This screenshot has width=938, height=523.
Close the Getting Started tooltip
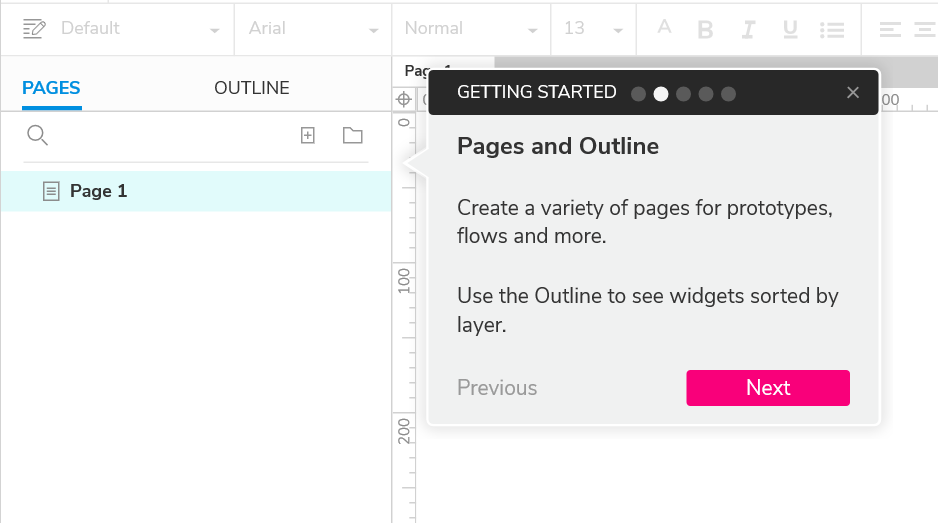(x=853, y=92)
